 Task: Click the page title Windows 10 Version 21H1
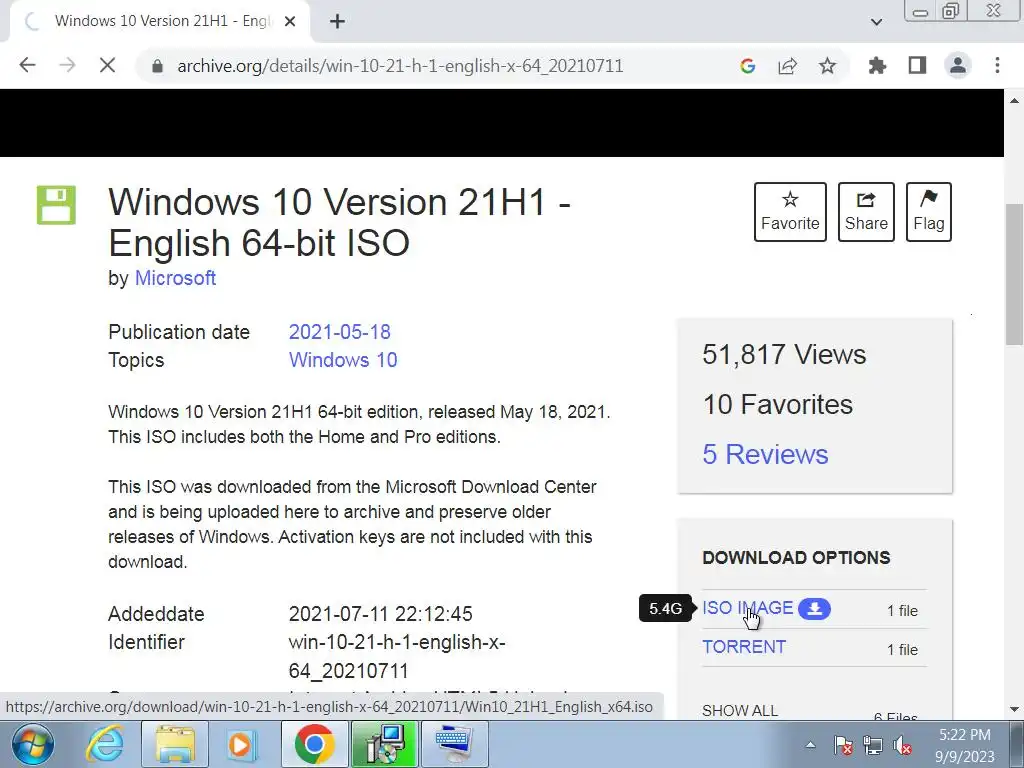pos(340,222)
